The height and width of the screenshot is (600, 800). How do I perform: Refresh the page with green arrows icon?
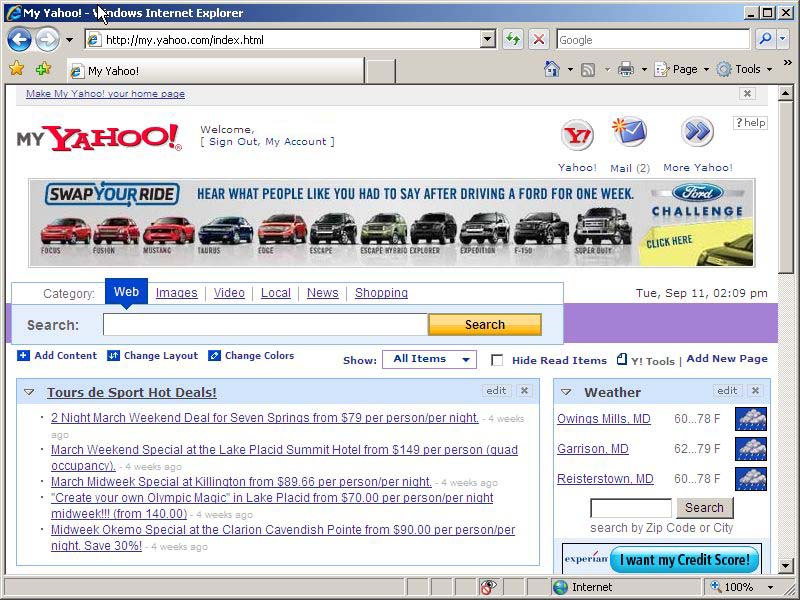click(x=513, y=39)
